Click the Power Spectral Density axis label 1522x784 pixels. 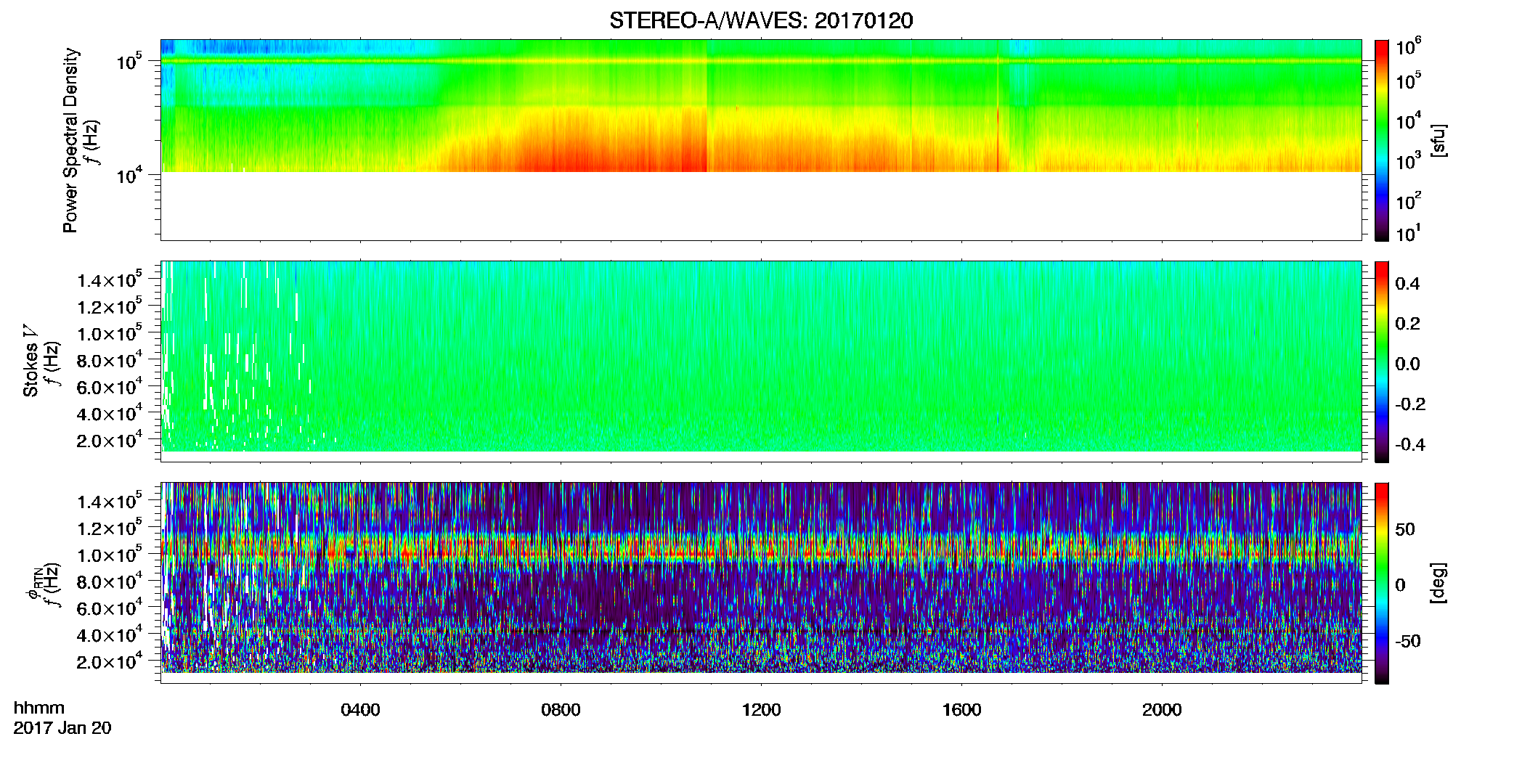pos(70,140)
